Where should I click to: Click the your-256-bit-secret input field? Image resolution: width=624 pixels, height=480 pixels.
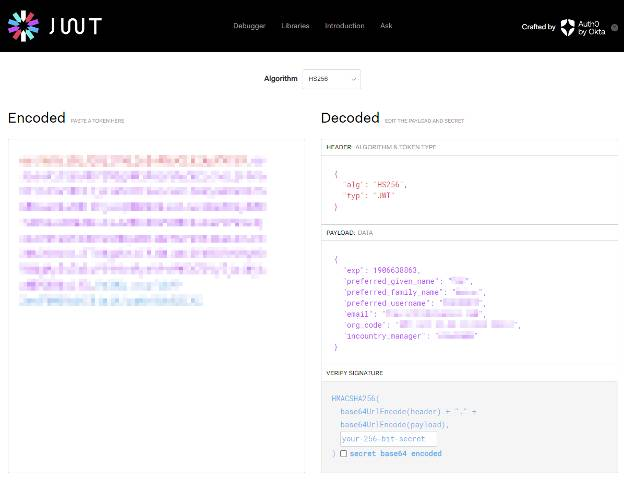388,439
